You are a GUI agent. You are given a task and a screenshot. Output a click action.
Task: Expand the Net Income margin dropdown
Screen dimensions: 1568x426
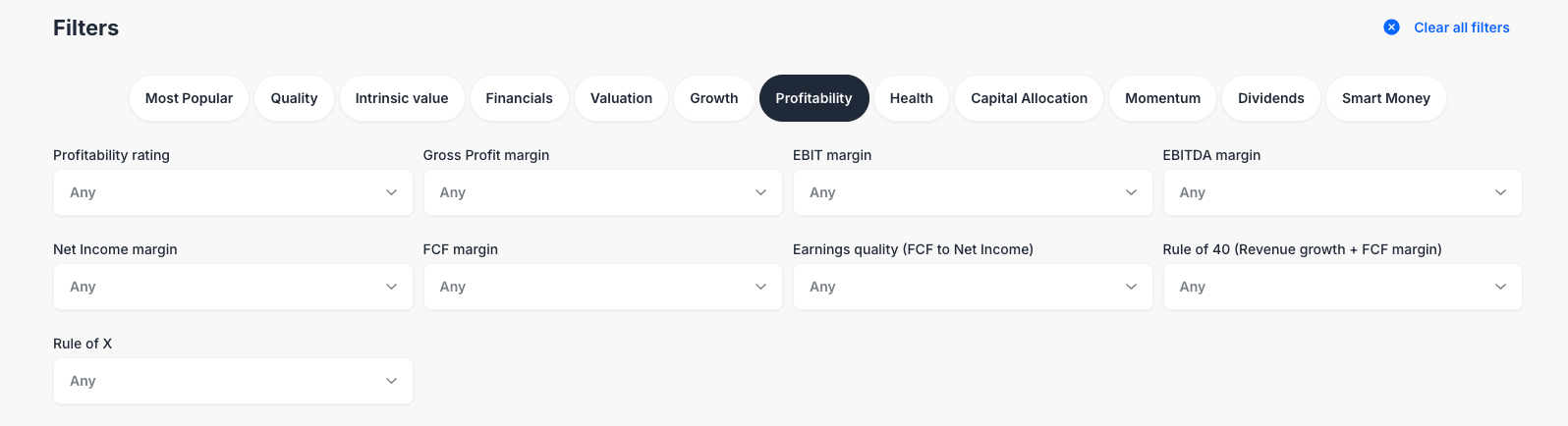(x=233, y=287)
